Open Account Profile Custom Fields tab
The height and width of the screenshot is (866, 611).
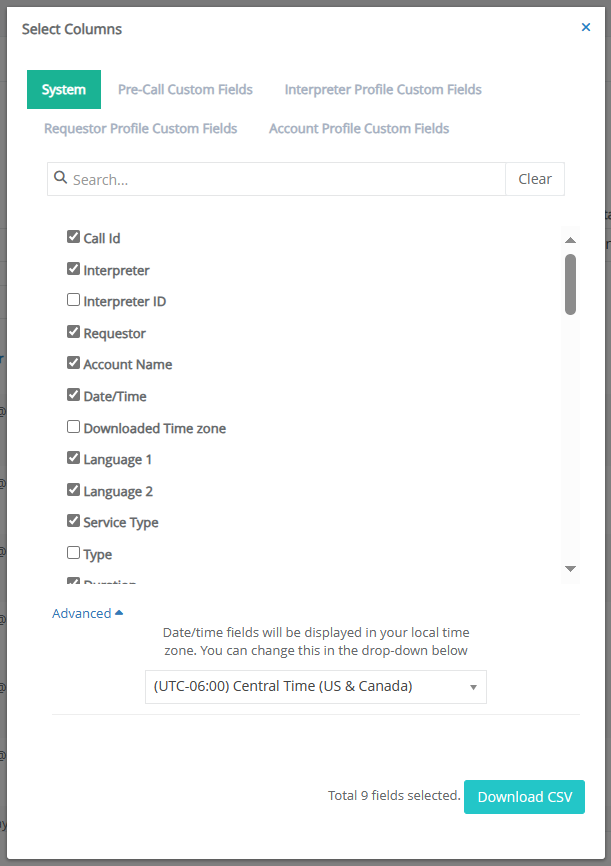pos(359,128)
